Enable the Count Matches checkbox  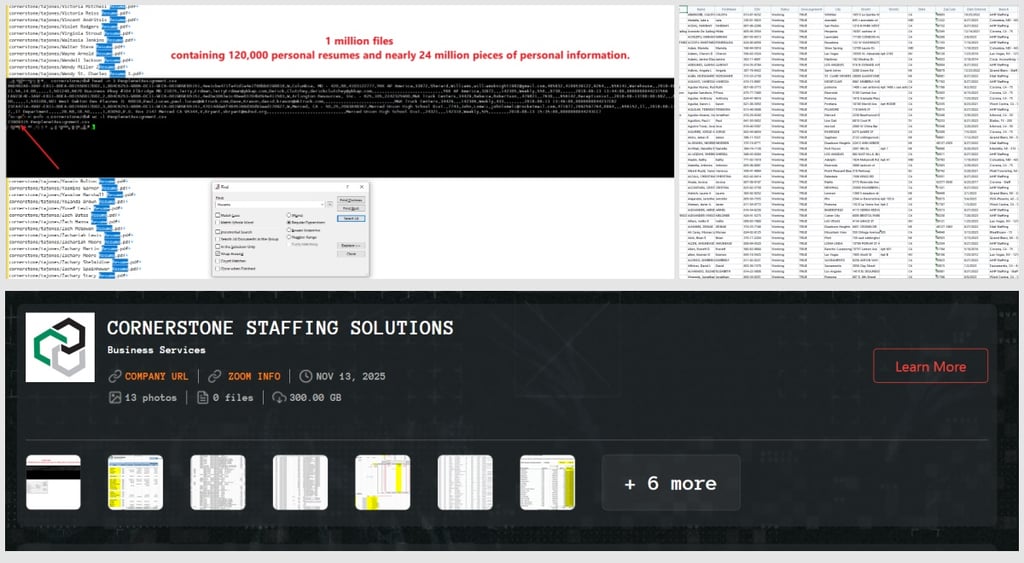pos(217,261)
